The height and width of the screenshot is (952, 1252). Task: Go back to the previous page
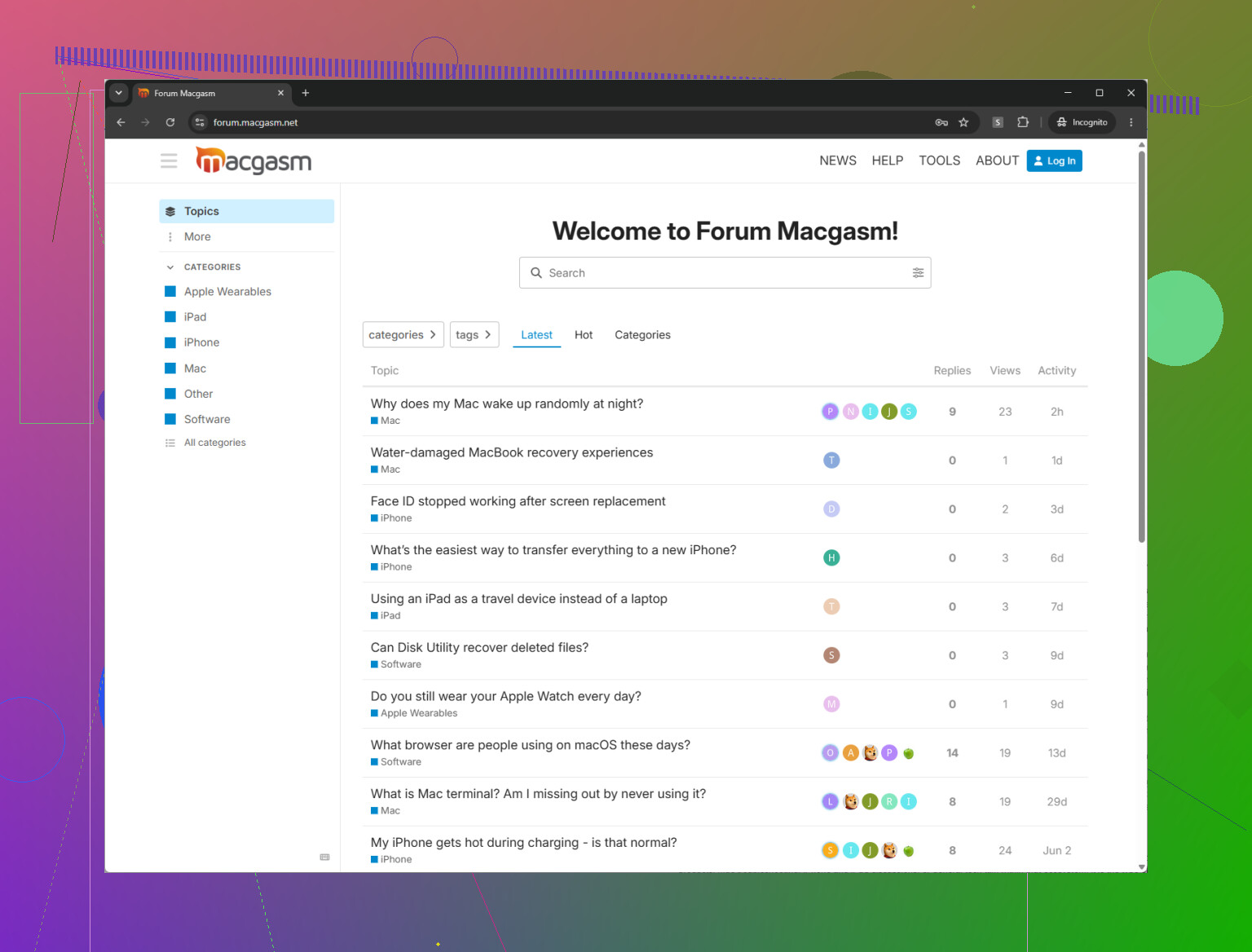tap(121, 122)
